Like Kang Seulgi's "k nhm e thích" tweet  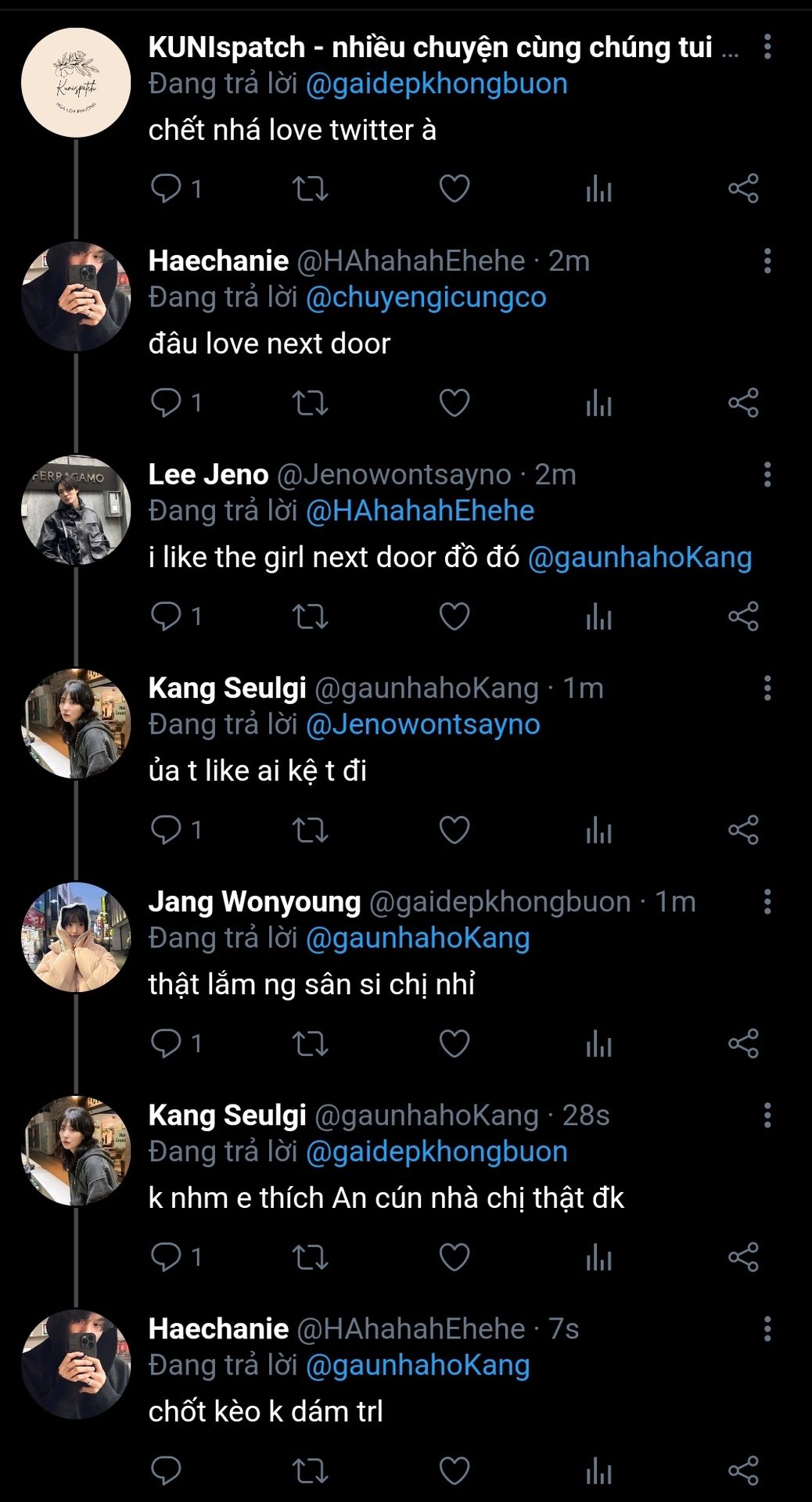pos(454,1257)
